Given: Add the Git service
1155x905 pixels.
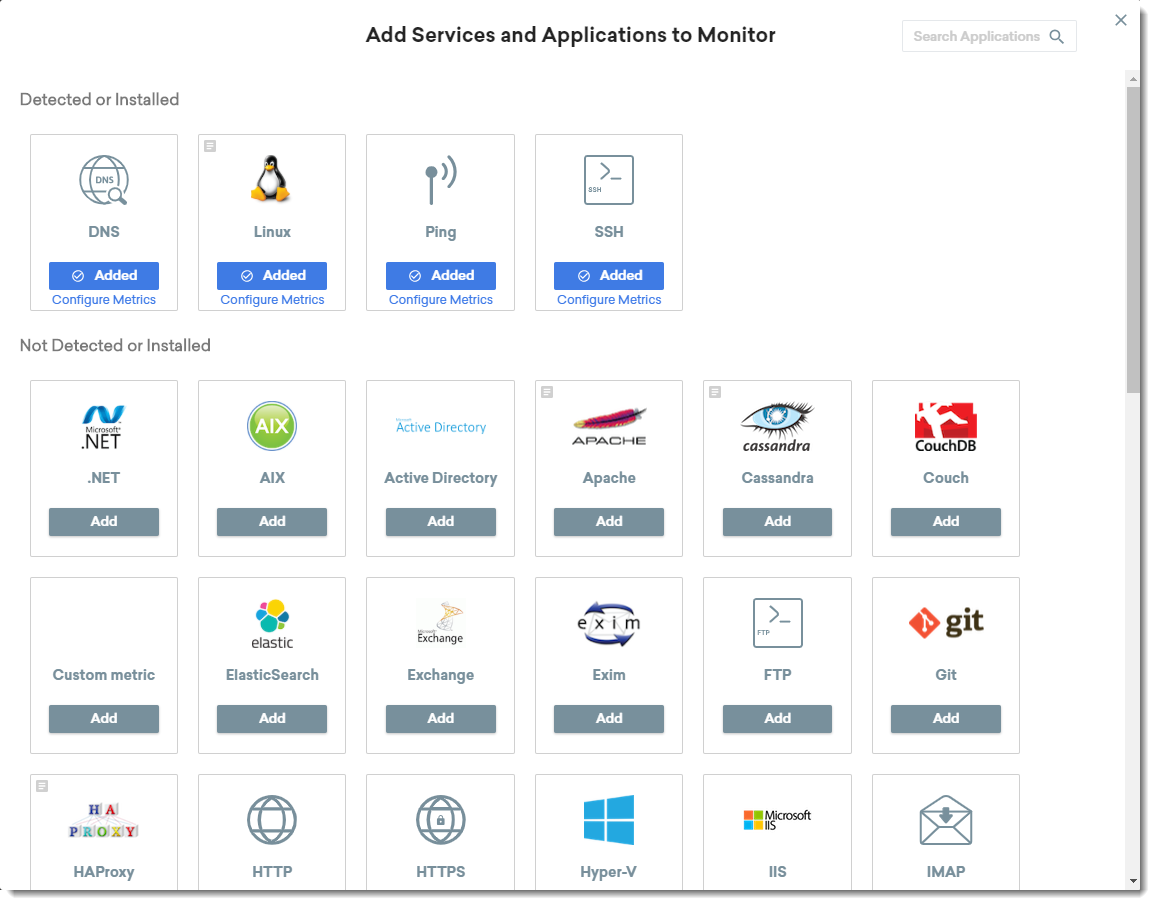Looking at the screenshot, I should 946,719.
